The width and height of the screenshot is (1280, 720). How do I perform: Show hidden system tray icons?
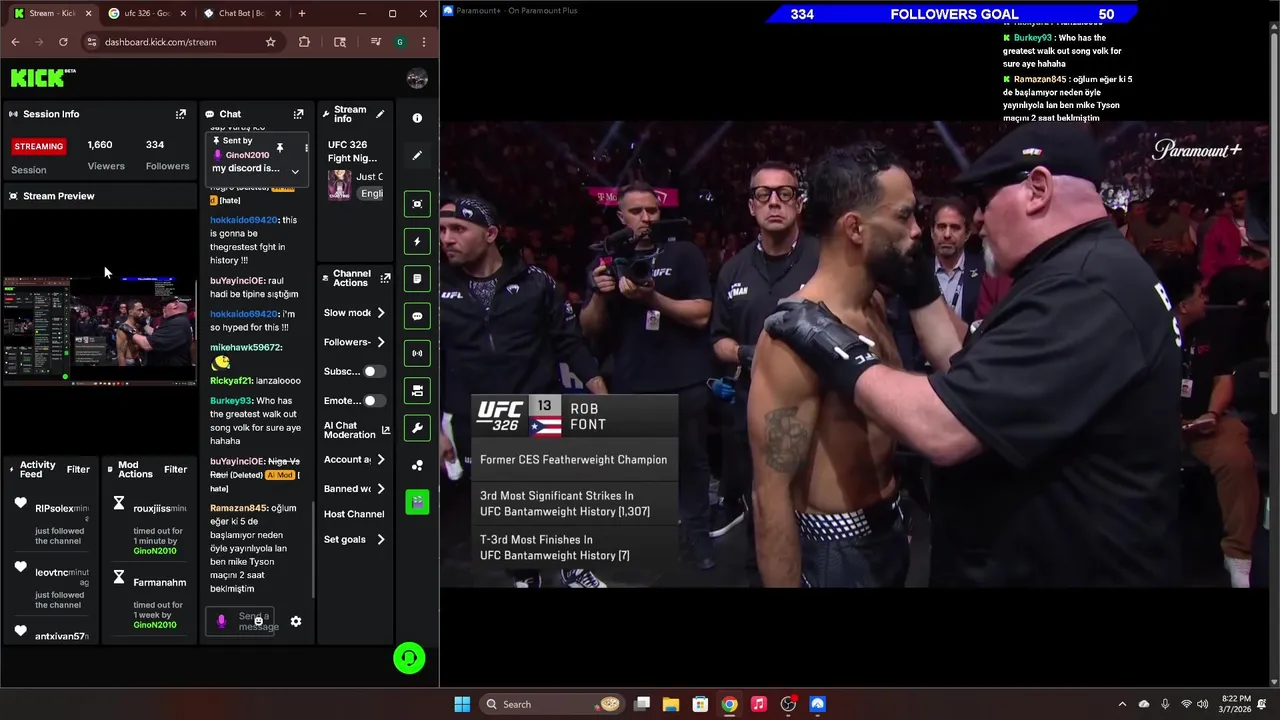point(1122,704)
